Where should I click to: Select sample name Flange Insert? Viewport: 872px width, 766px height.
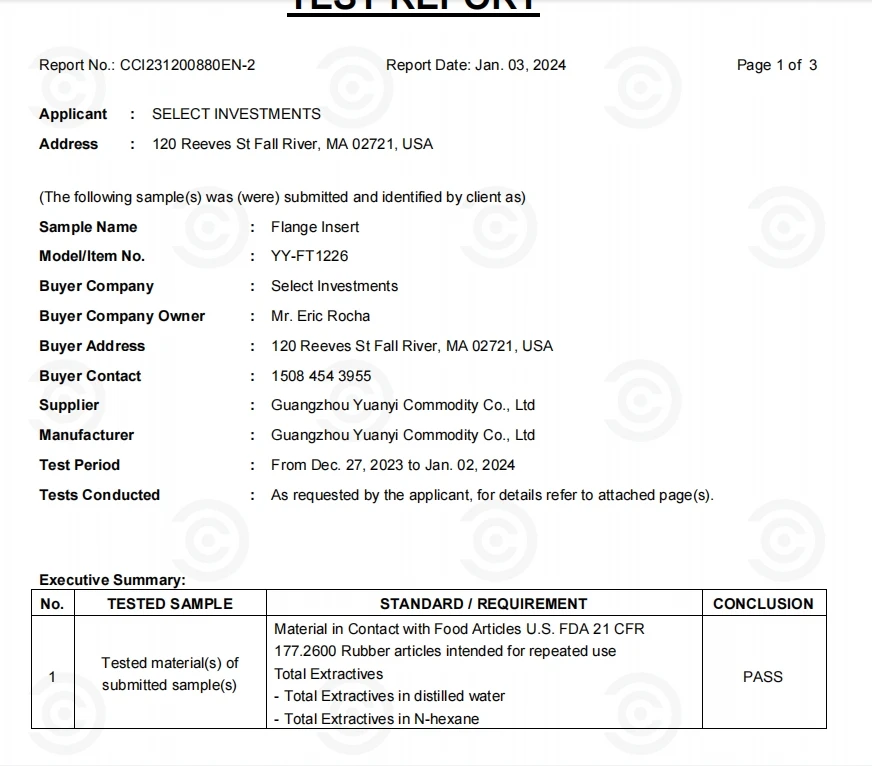click(315, 227)
